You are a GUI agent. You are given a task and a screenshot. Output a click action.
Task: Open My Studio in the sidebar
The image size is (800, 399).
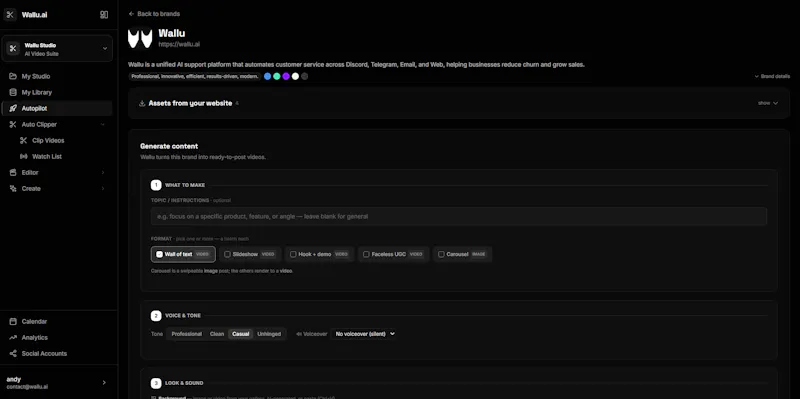[57, 77]
